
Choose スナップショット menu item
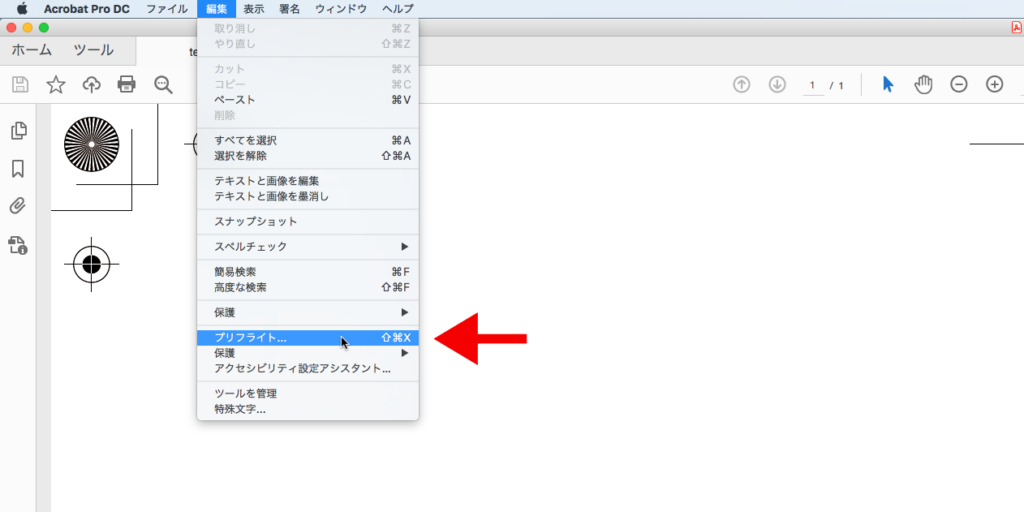click(308, 221)
